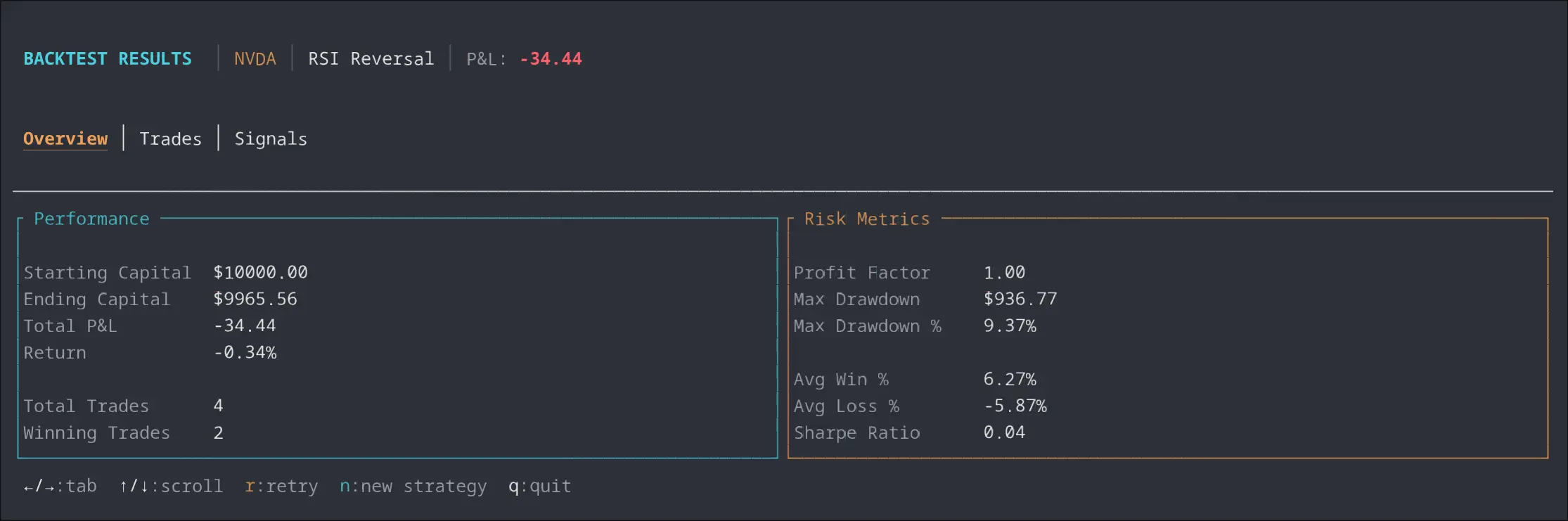This screenshot has width=1568, height=521.
Task: Click the retry shortcut hint
Action: coord(281,486)
